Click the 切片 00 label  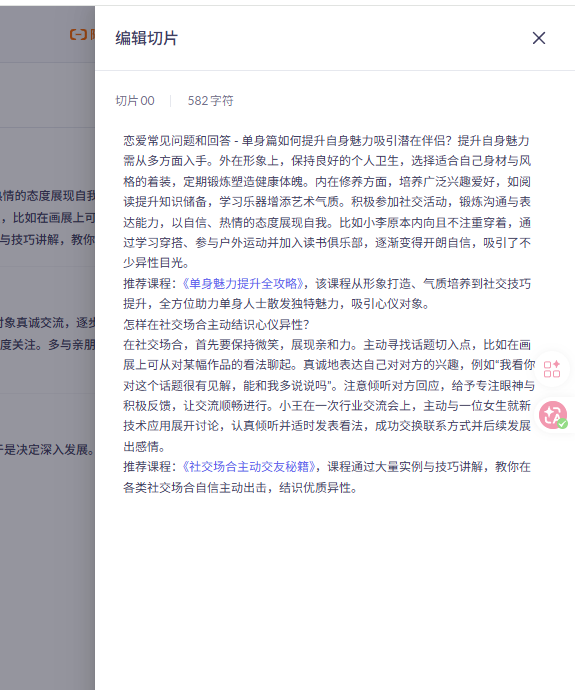(135, 101)
